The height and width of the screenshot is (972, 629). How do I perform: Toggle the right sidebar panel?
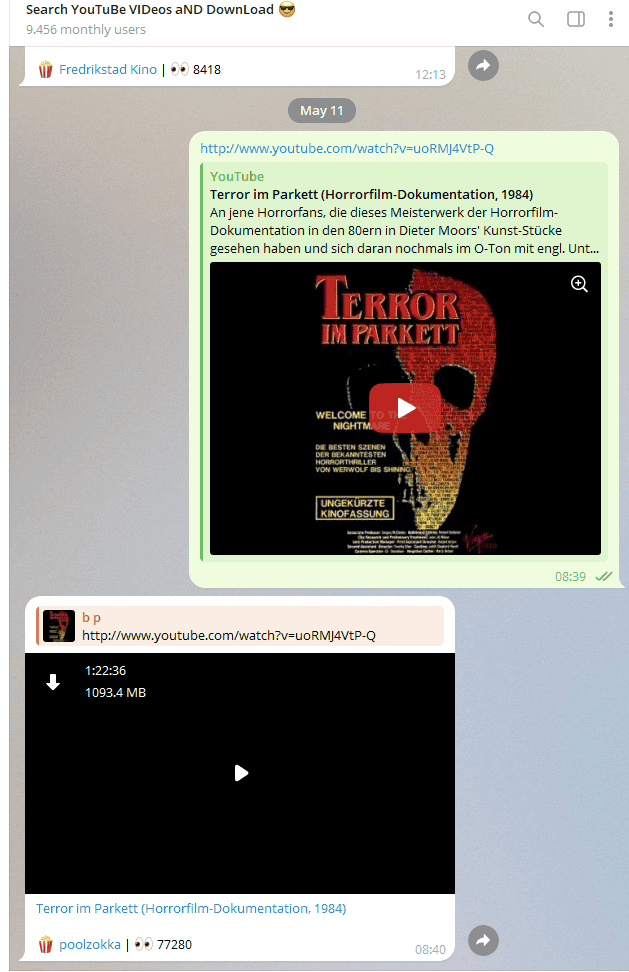[x=576, y=19]
